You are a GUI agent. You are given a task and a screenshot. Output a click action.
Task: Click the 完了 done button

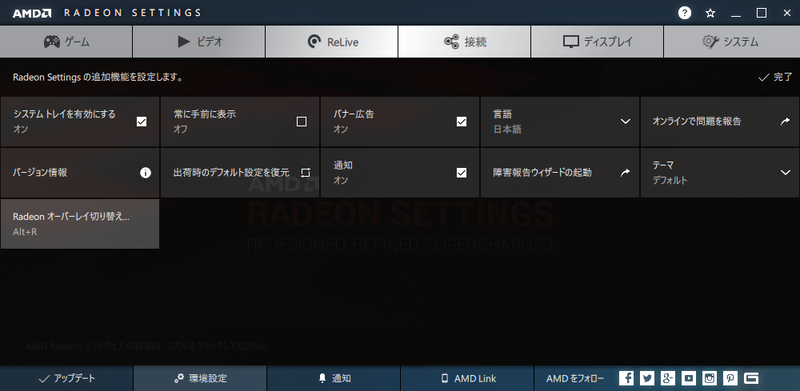point(776,77)
